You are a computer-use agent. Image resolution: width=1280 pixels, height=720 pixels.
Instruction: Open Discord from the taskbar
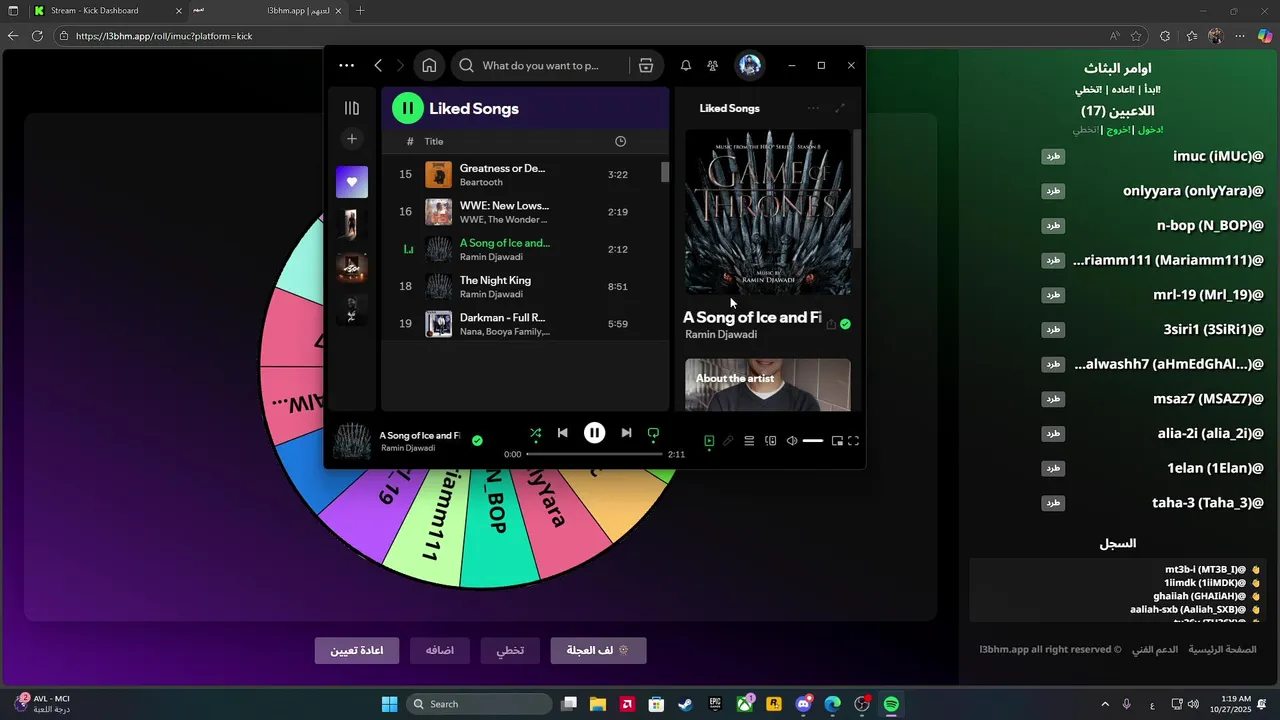tap(803, 704)
